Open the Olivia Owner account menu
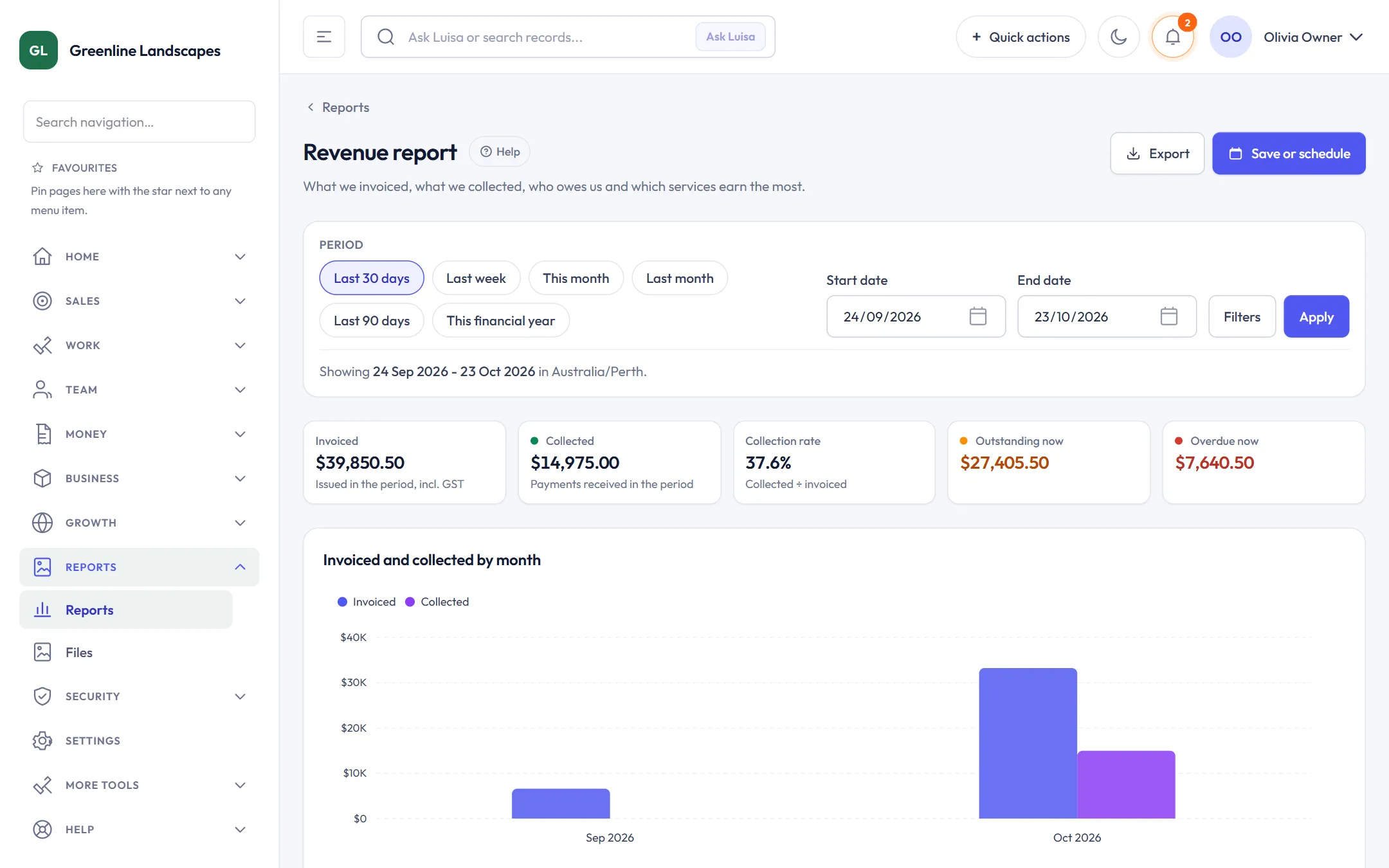The width and height of the screenshot is (1389, 868). coord(1312,37)
